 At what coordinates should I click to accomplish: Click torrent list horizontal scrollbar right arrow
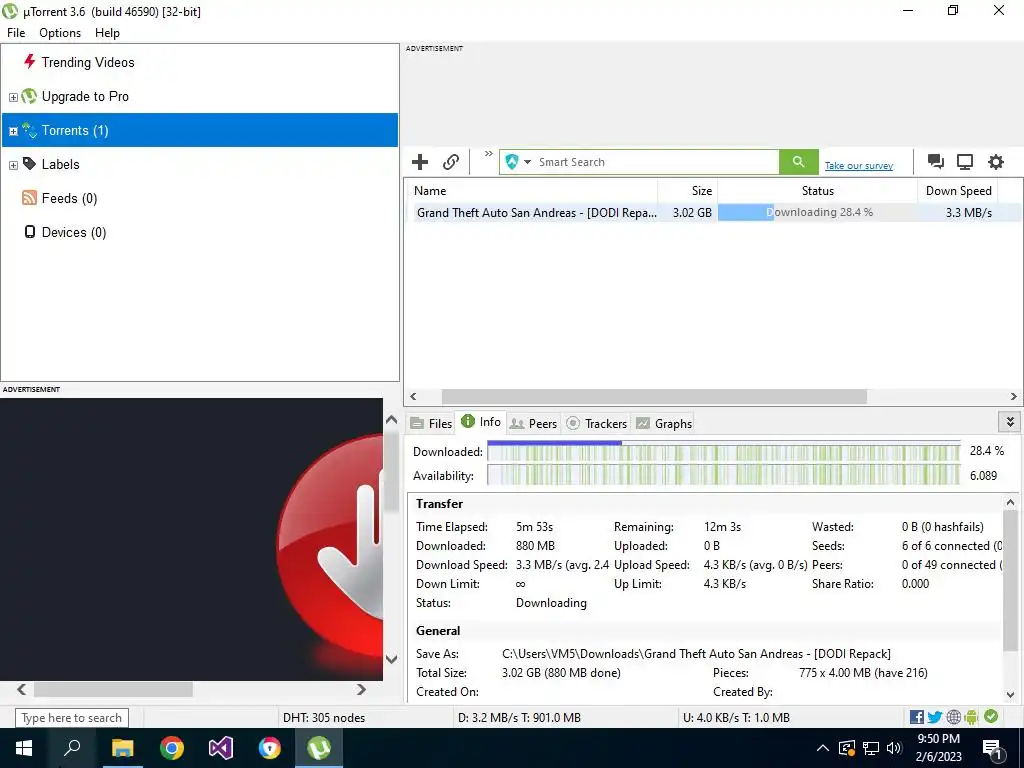[1014, 396]
